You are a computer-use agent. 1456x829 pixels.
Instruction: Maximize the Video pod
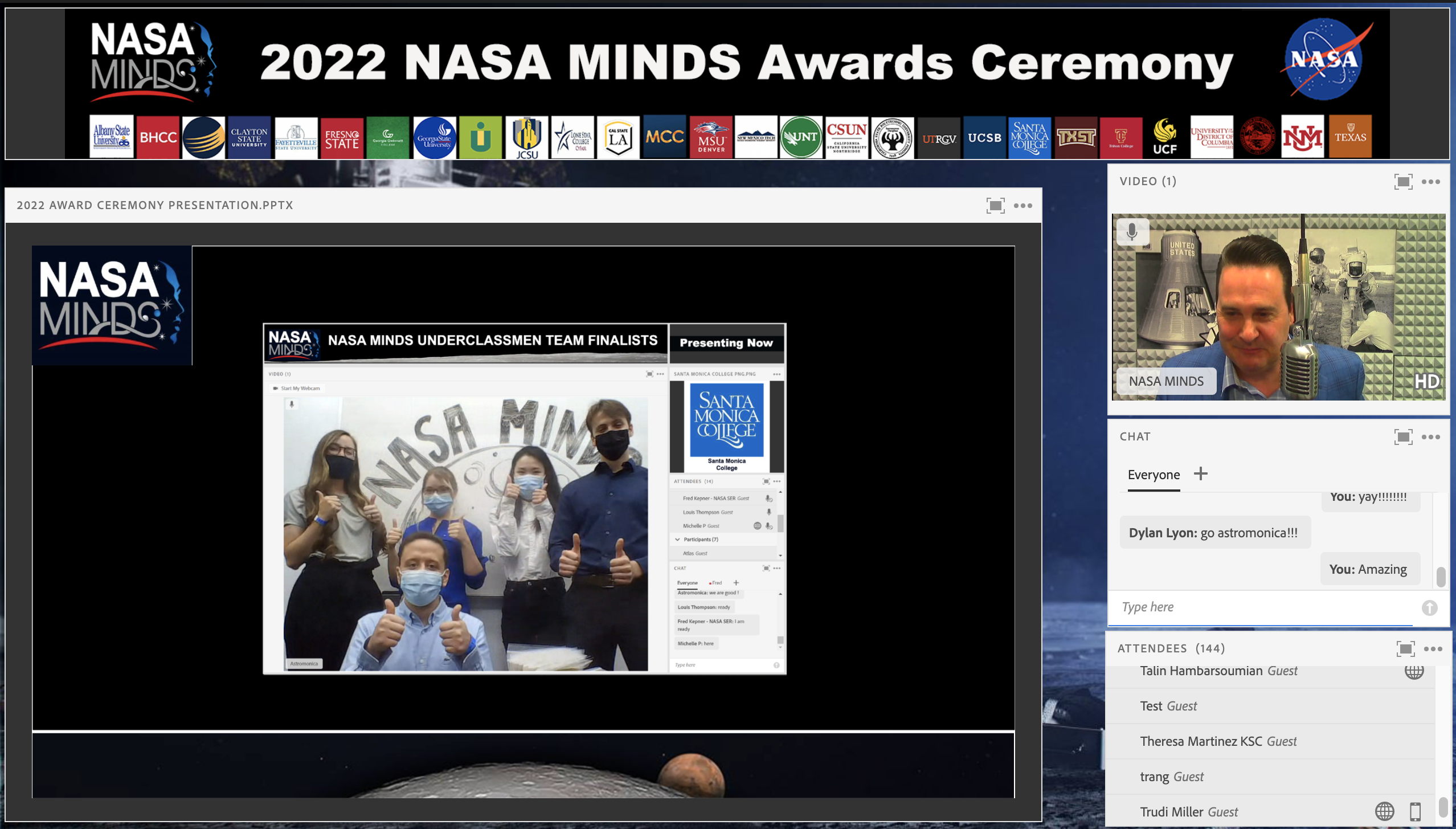[1403, 182]
